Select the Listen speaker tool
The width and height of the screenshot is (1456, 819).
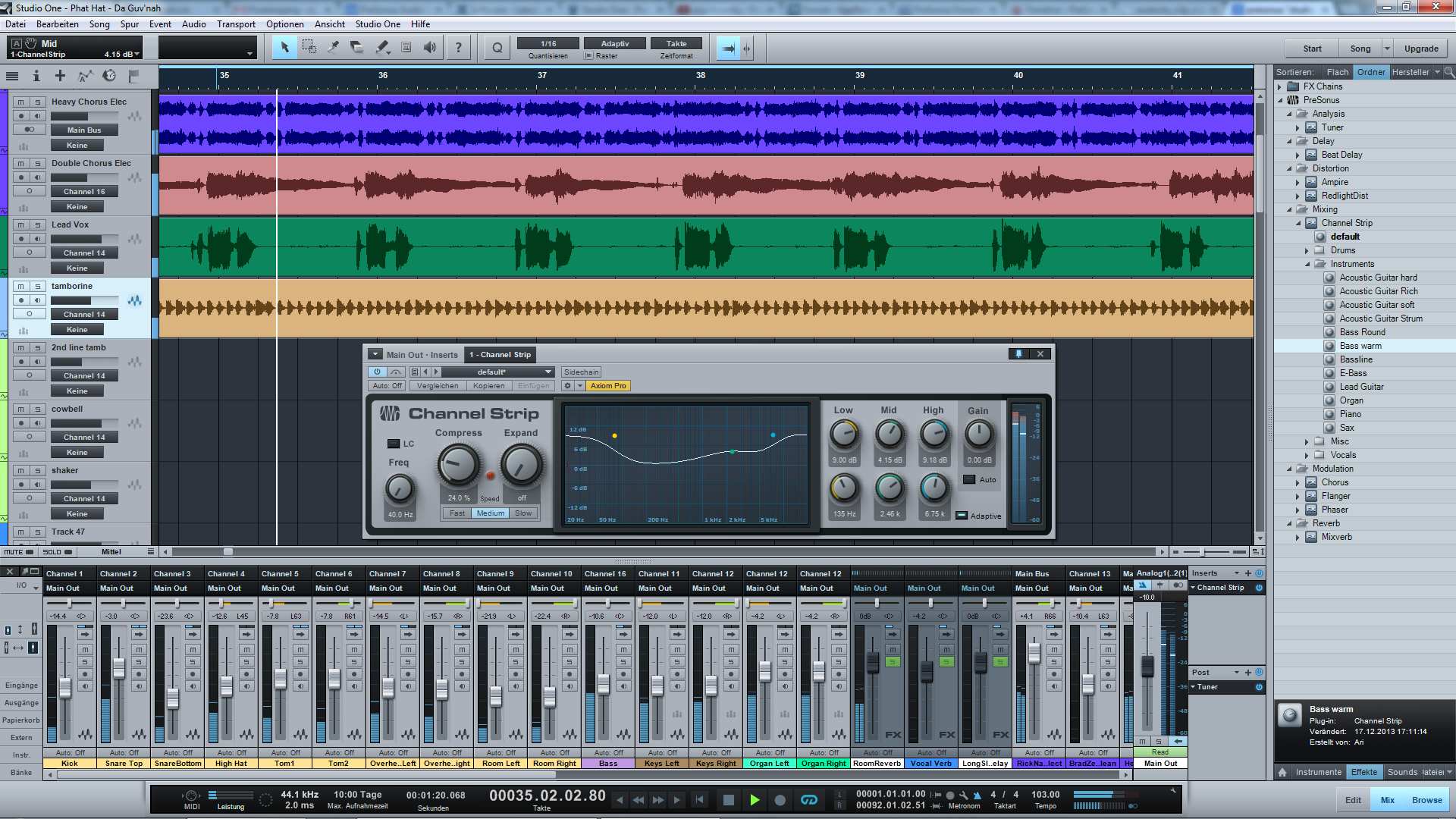[430, 47]
